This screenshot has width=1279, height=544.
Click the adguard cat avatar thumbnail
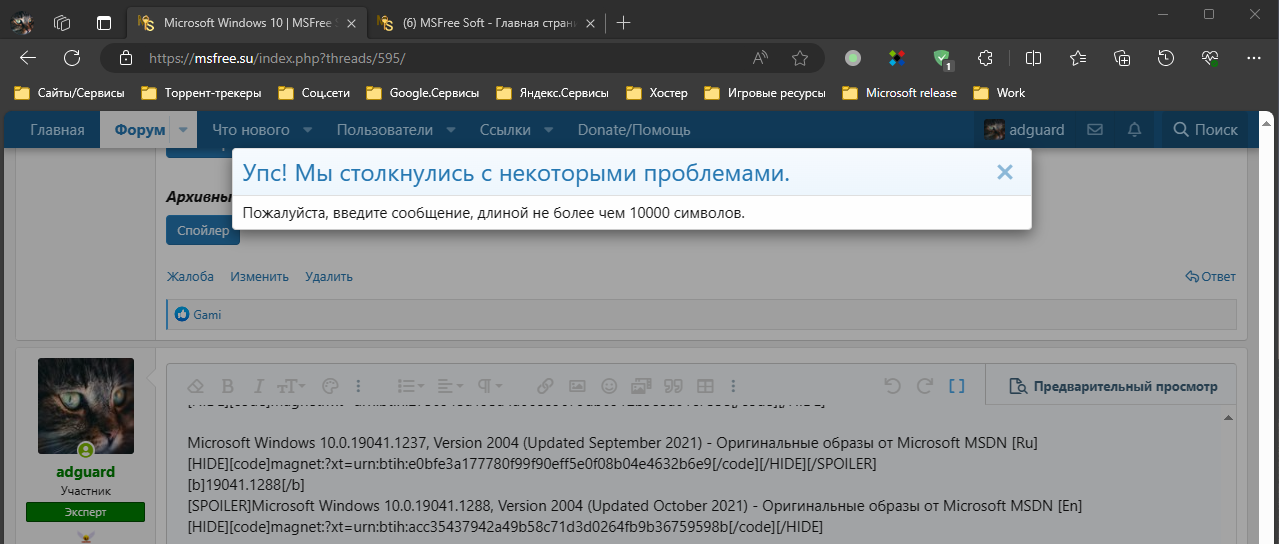[86, 406]
